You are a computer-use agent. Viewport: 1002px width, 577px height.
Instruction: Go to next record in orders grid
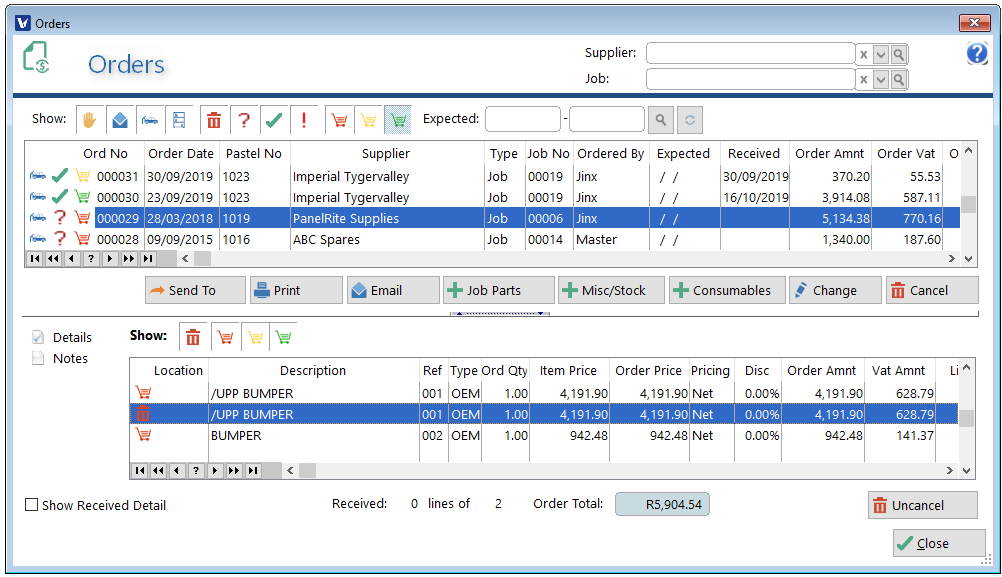110,259
